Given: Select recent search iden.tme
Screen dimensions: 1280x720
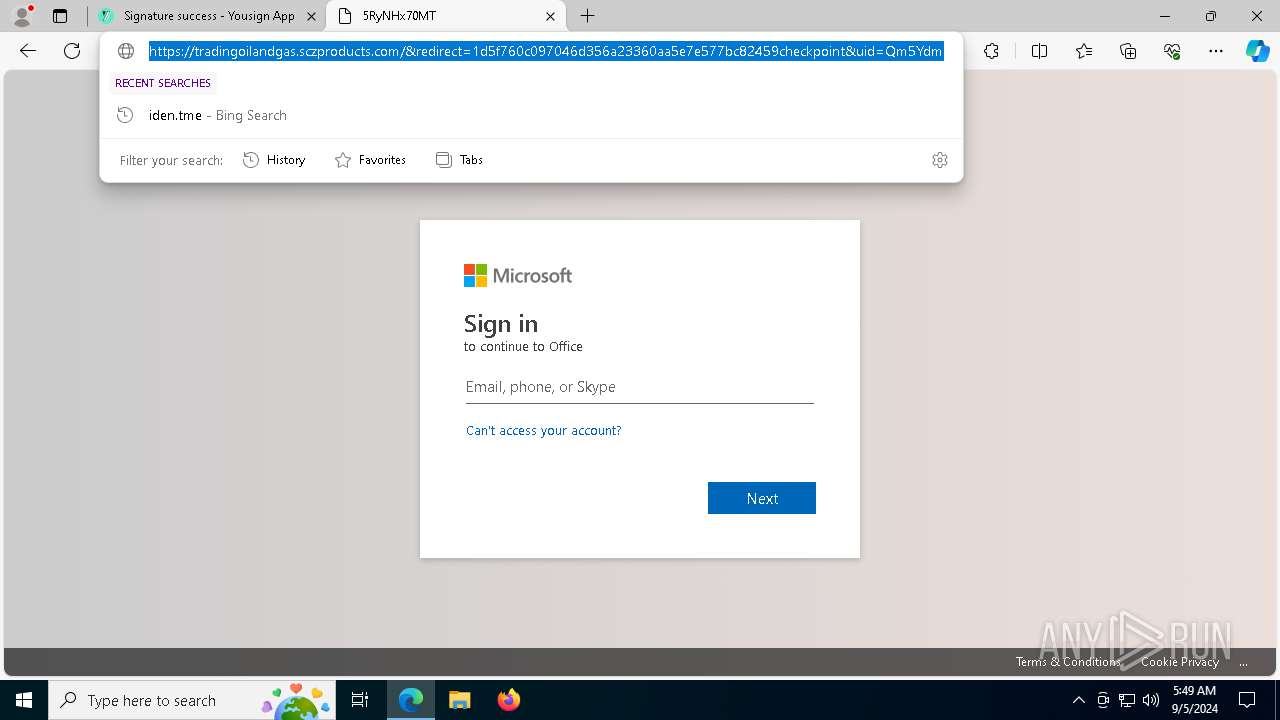Looking at the screenshot, I should (x=531, y=115).
